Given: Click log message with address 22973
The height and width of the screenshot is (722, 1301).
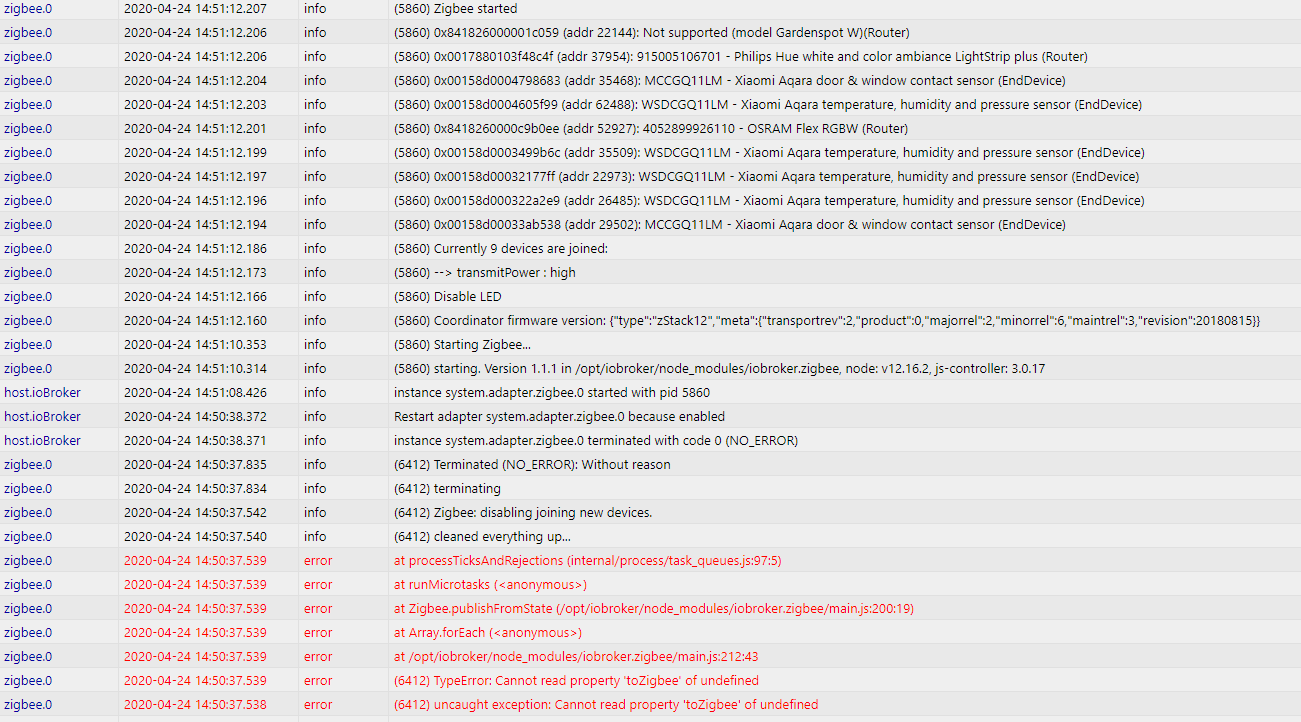Looking at the screenshot, I should (x=766, y=177).
